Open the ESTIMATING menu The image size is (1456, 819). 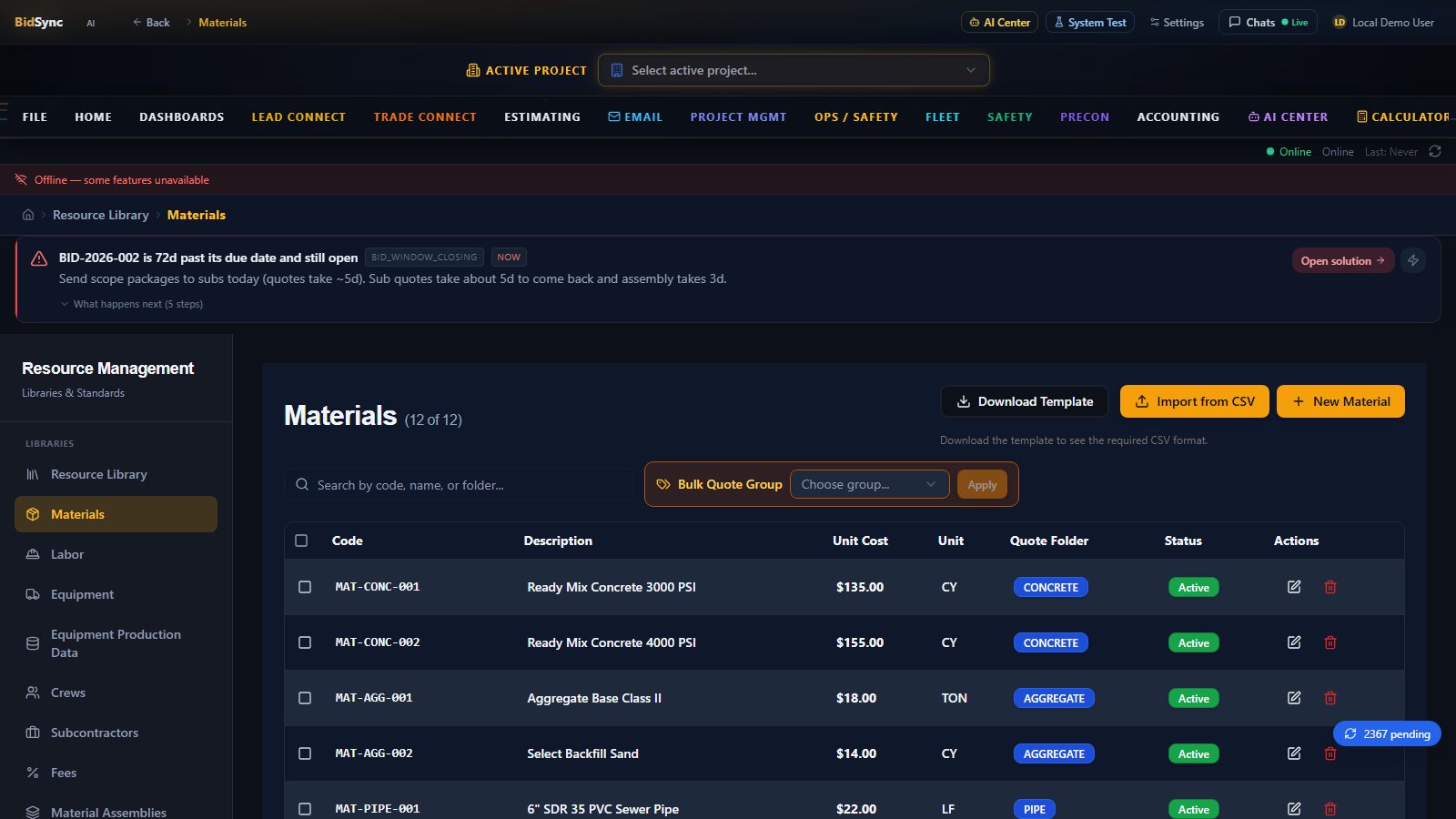pyautogui.click(x=542, y=117)
